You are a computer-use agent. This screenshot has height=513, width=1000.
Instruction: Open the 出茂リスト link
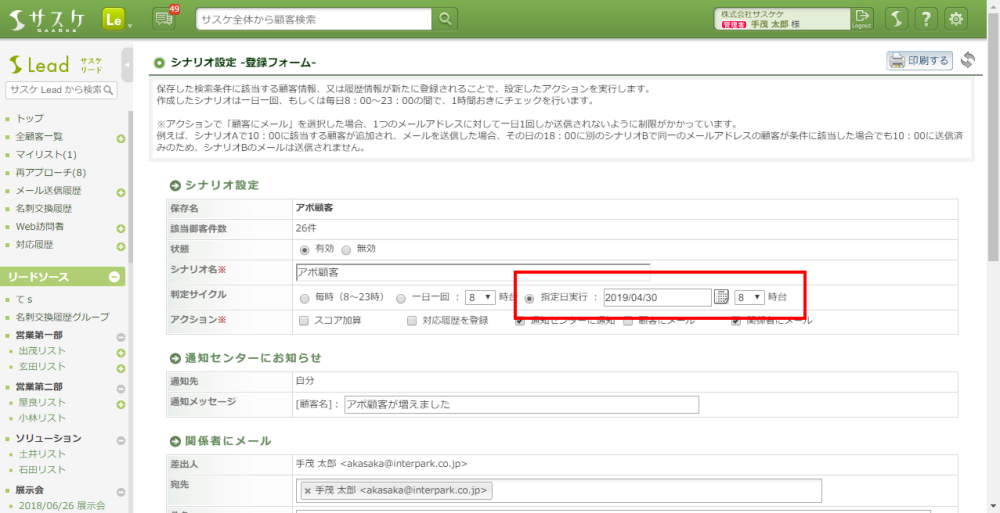click(x=42, y=351)
